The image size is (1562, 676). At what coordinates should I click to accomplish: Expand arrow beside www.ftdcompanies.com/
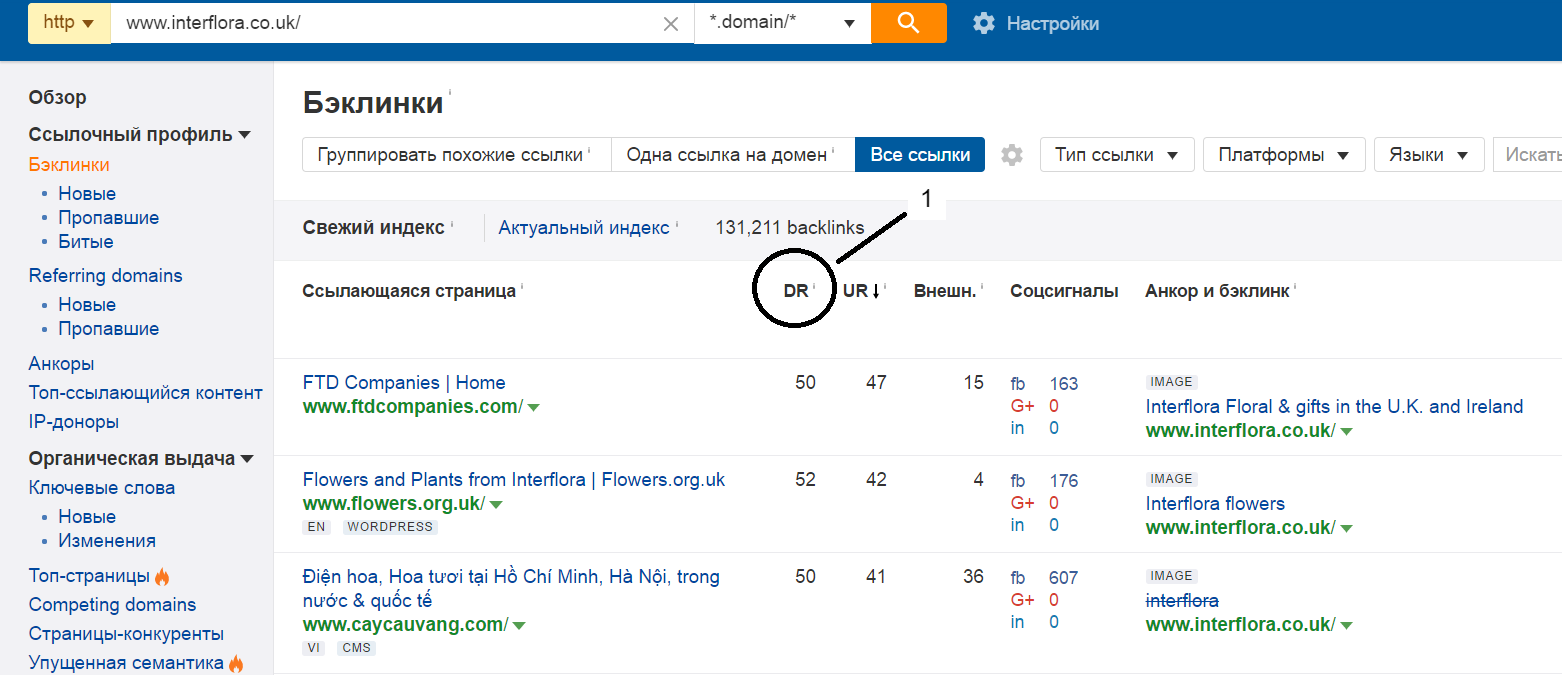(533, 407)
